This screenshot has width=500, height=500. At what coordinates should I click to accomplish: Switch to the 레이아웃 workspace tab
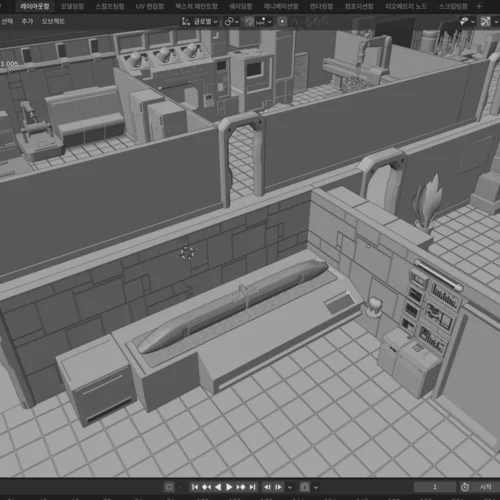point(35,6)
